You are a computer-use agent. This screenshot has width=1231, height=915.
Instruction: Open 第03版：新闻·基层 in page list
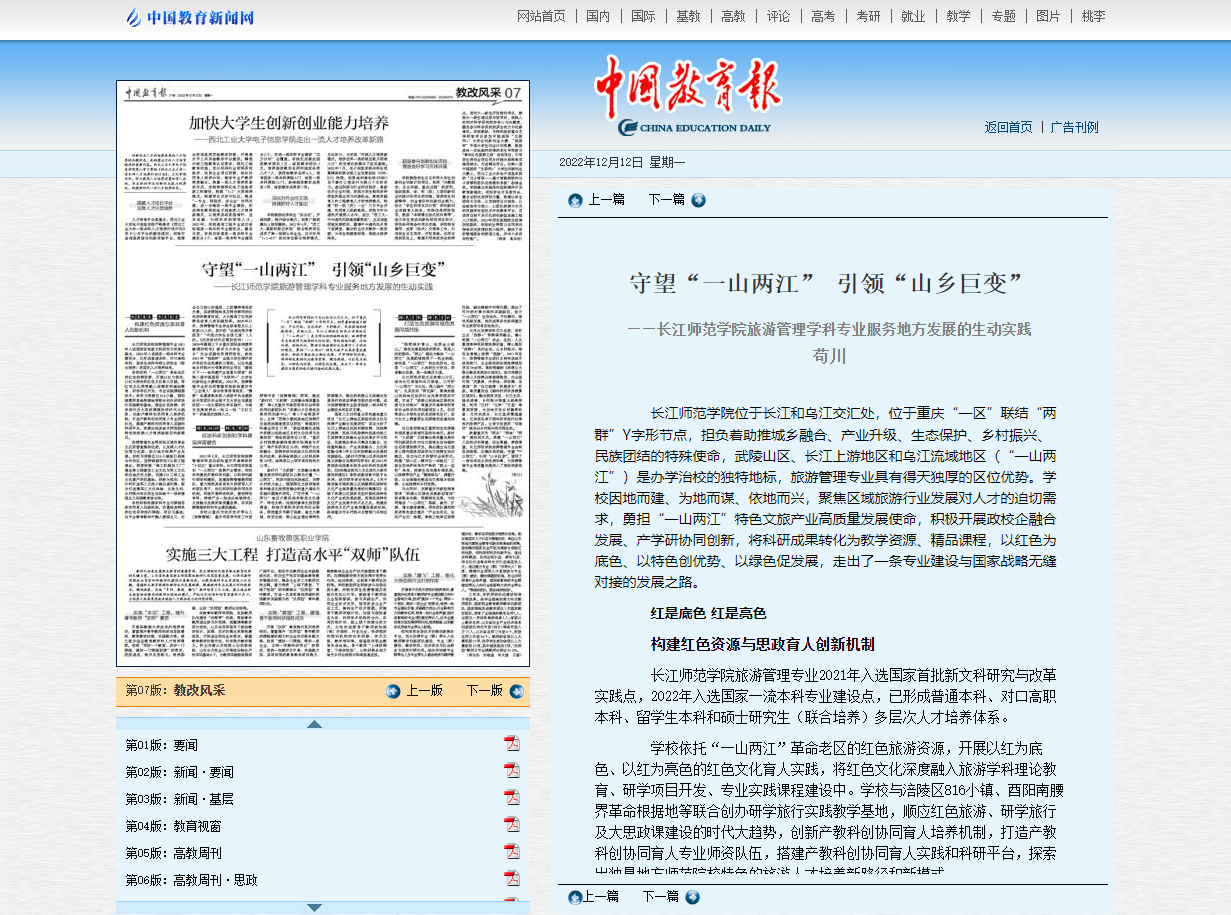pyautogui.click(x=179, y=799)
